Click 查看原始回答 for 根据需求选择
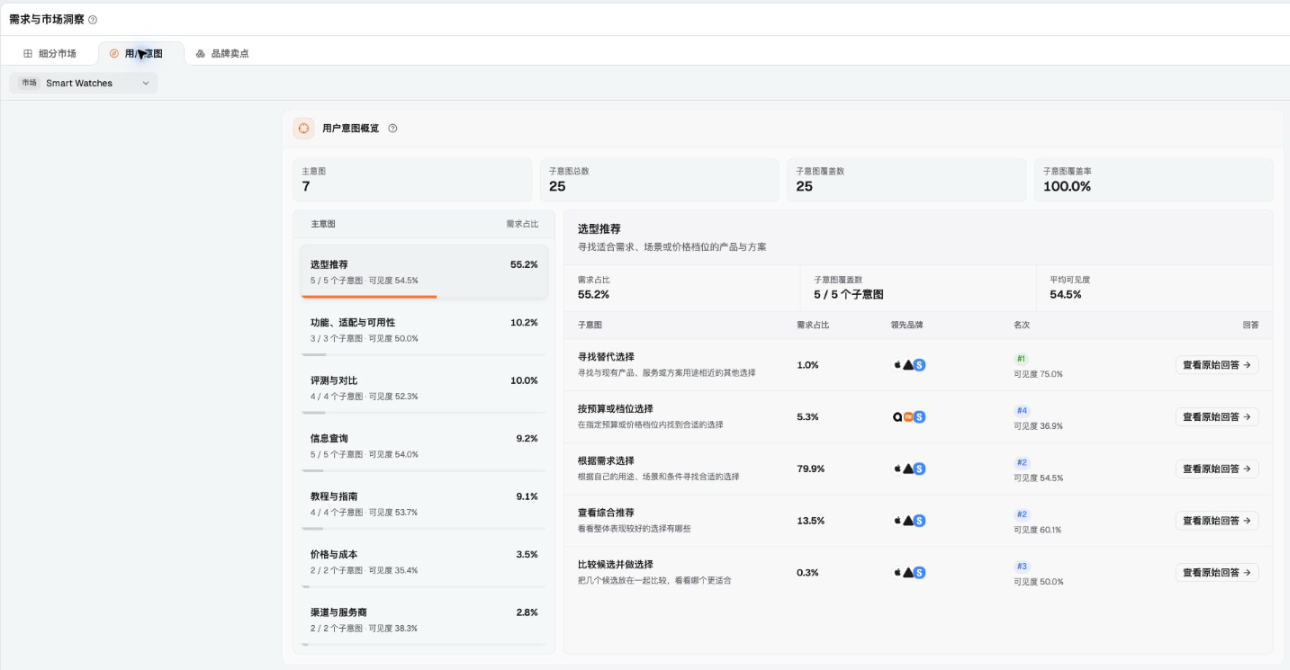Viewport: 1290px width, 670px height. tap(1217, 469)
